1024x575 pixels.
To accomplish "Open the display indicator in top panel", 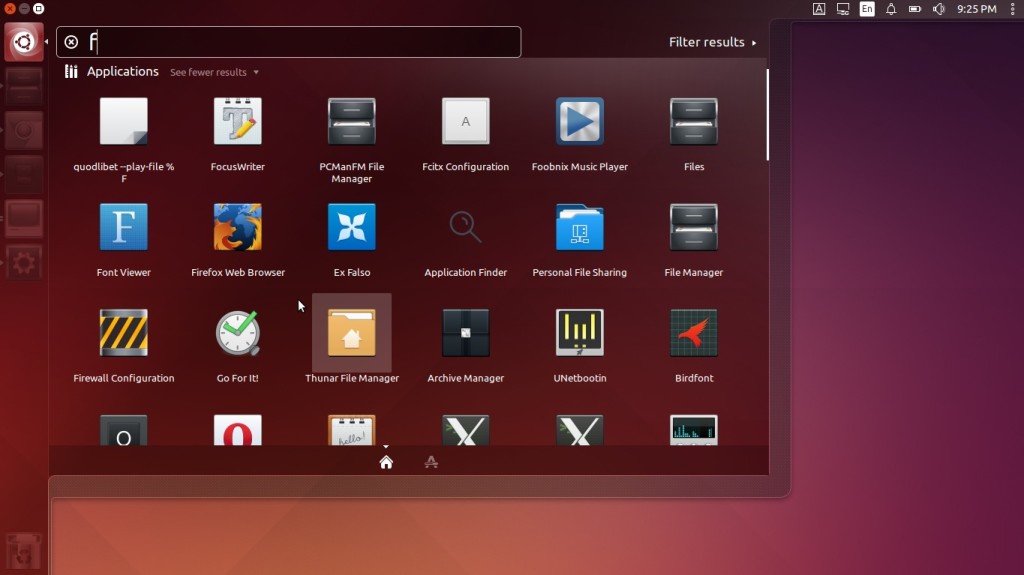I will pyautogui.click(x=843, y=9).
